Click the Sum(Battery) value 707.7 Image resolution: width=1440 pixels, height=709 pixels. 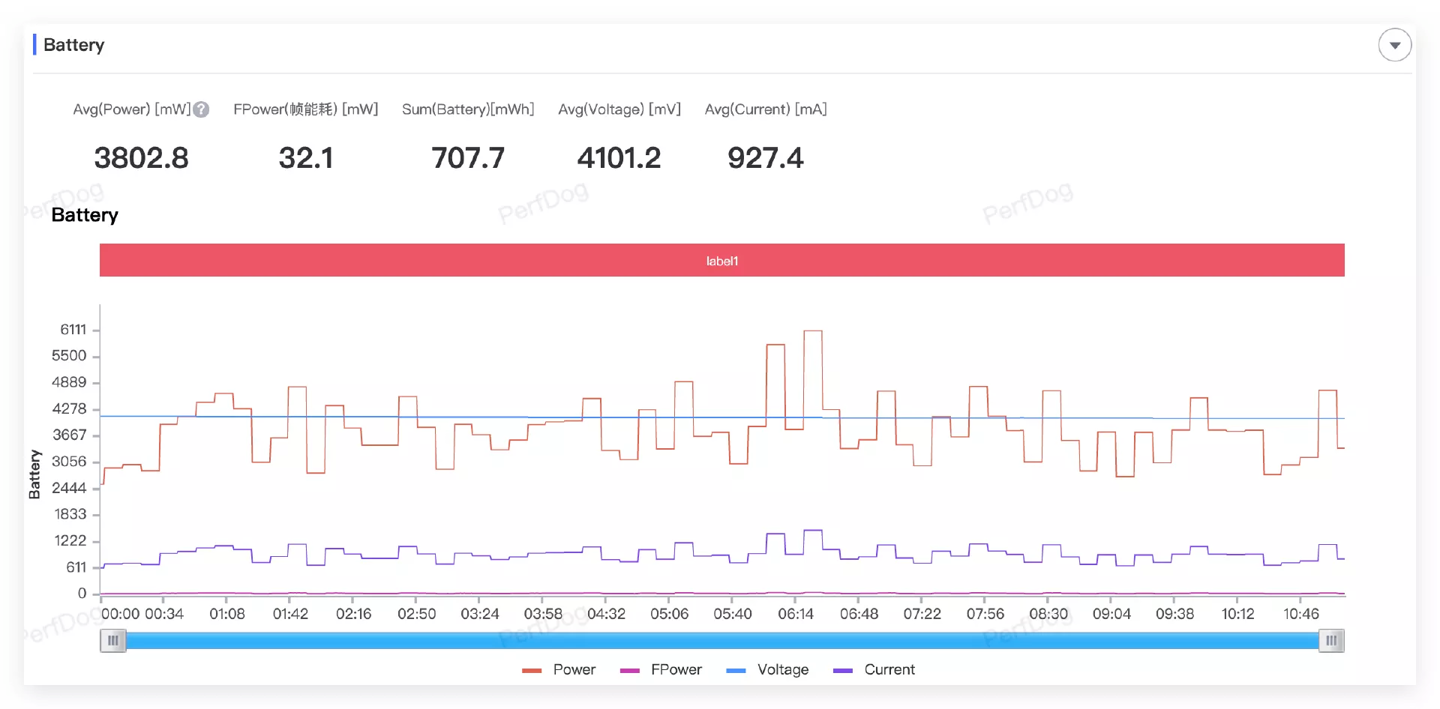pyautogui.click(x=468, y=158)
